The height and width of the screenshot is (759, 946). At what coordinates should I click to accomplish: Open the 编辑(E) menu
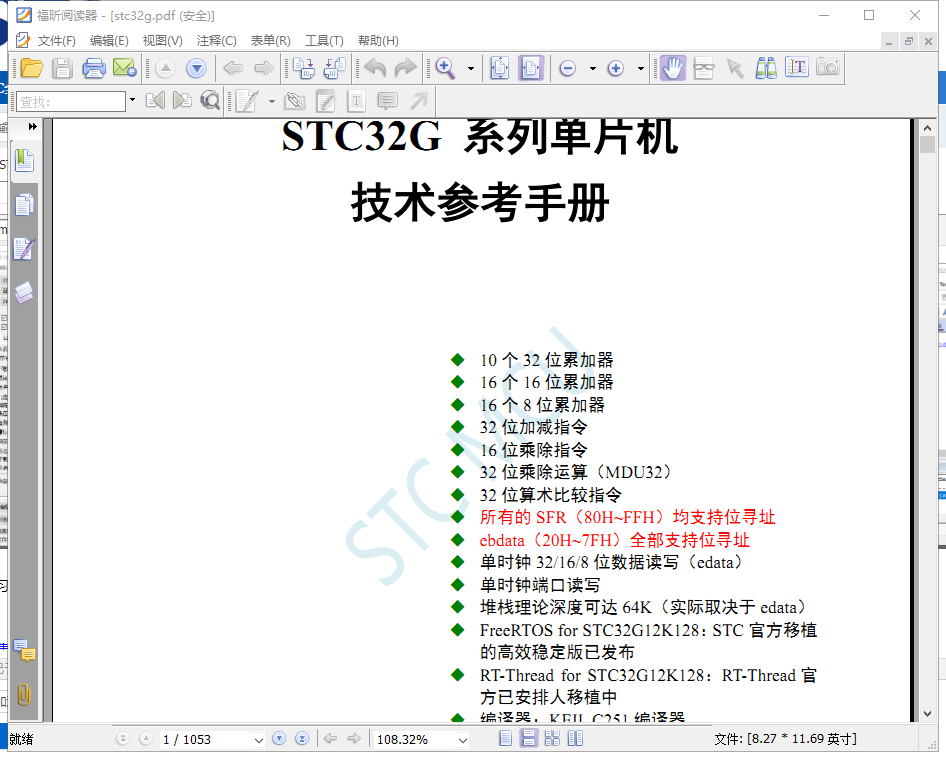(109, 40)
